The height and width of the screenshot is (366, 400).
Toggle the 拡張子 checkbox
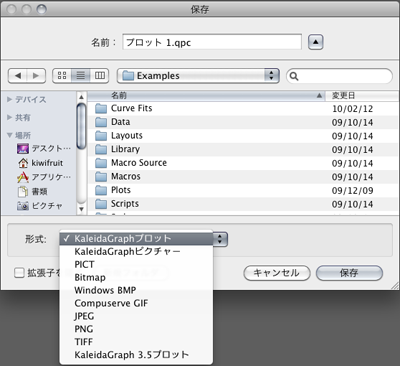[19, 273]
